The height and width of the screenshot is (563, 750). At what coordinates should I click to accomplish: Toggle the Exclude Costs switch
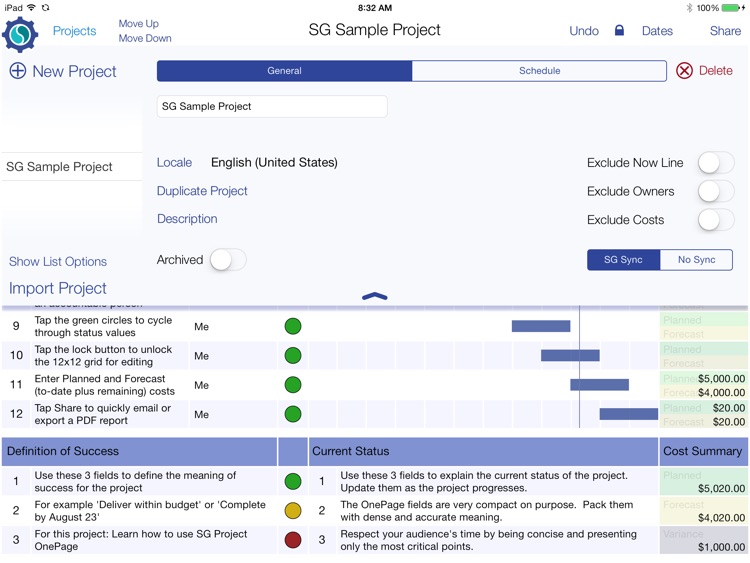pos(716,220)
